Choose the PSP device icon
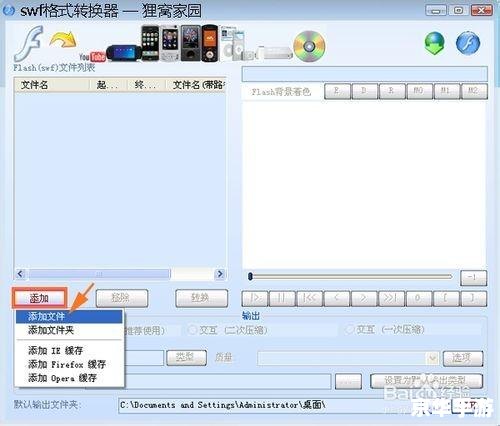Image resolution: width=500 pixels, height=426 pixels. click(x=124, y=53)
